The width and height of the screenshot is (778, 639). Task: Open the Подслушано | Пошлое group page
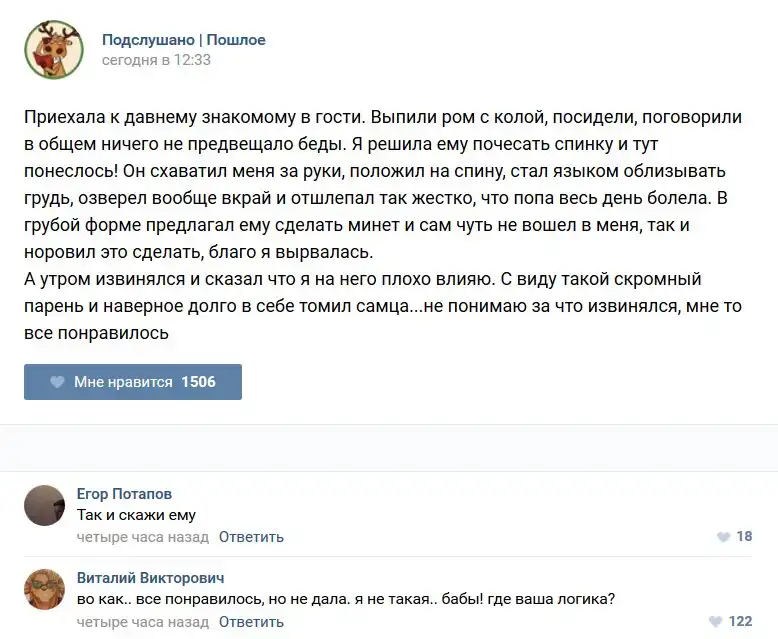[183, 40]
